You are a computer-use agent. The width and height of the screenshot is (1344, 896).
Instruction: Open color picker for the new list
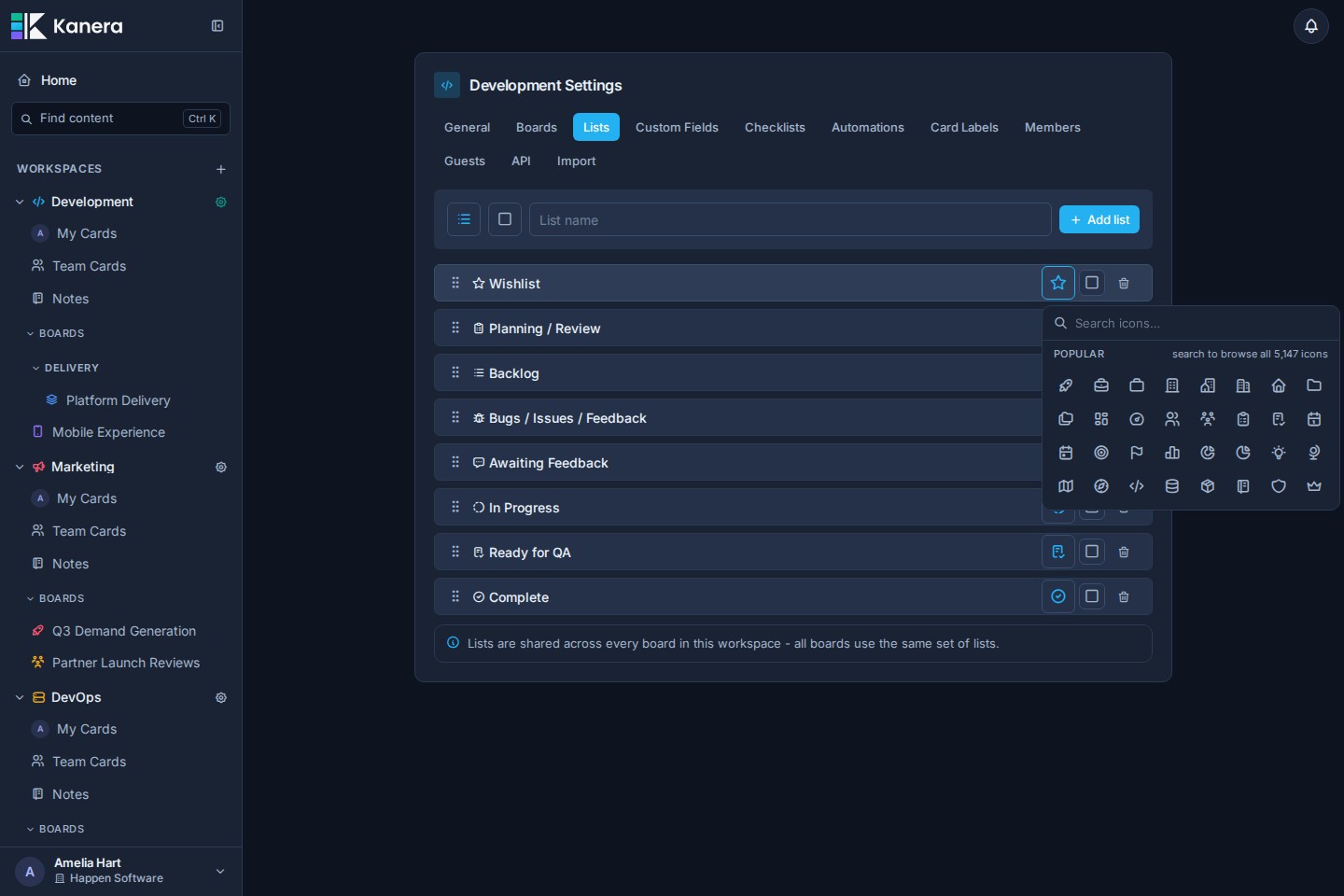tap(505, 219)
